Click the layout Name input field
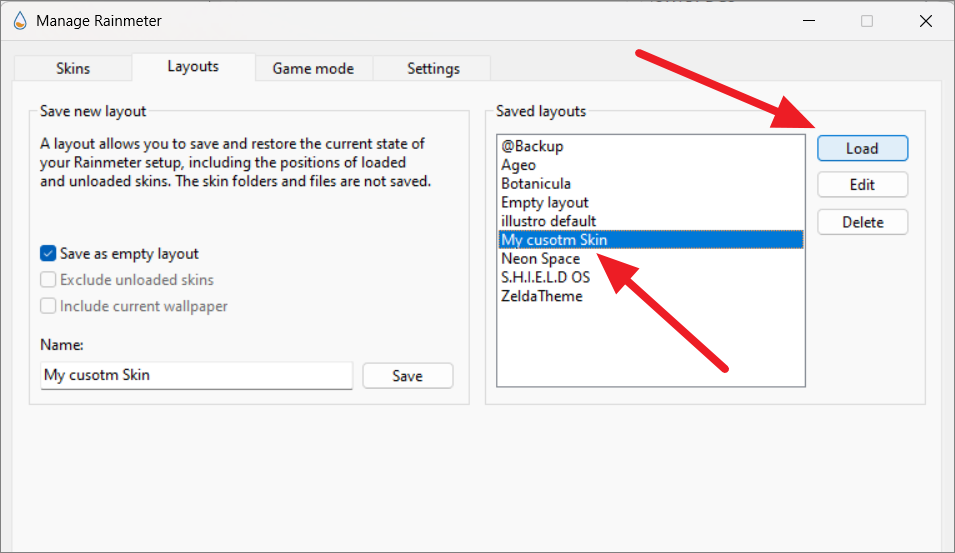The width and height of the screenshot is (955, 553). pos(197,375)
